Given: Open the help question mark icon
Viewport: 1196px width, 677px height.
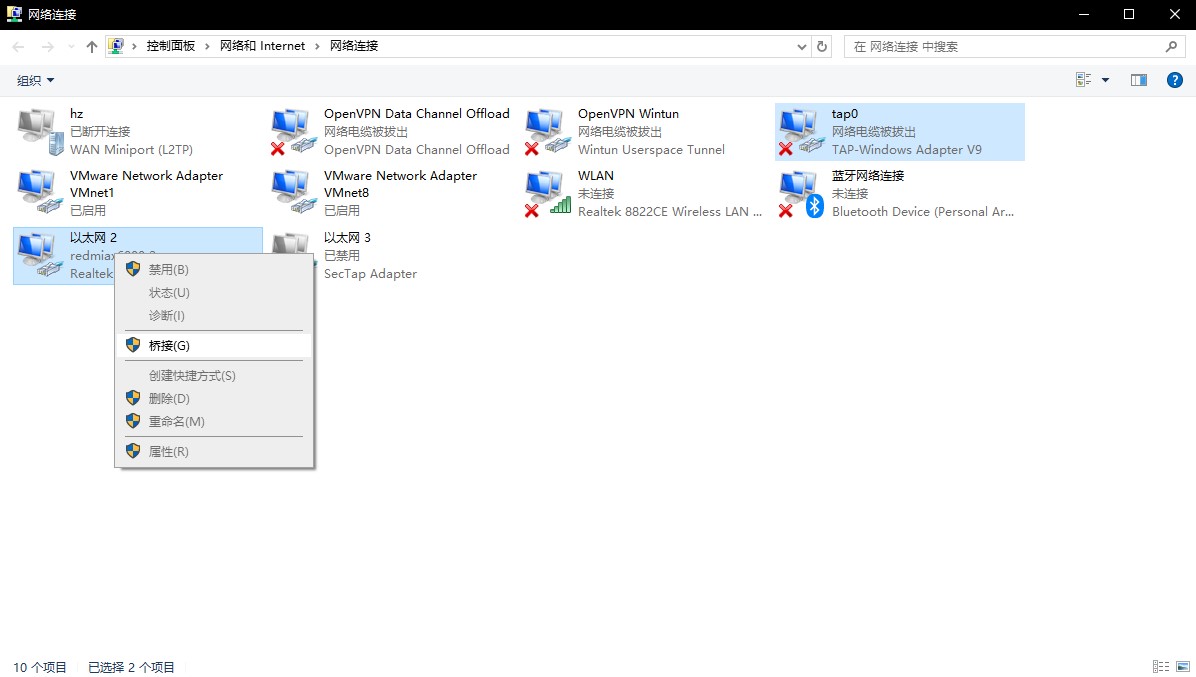Looking at the screenshot, I should click(1175, 80).
